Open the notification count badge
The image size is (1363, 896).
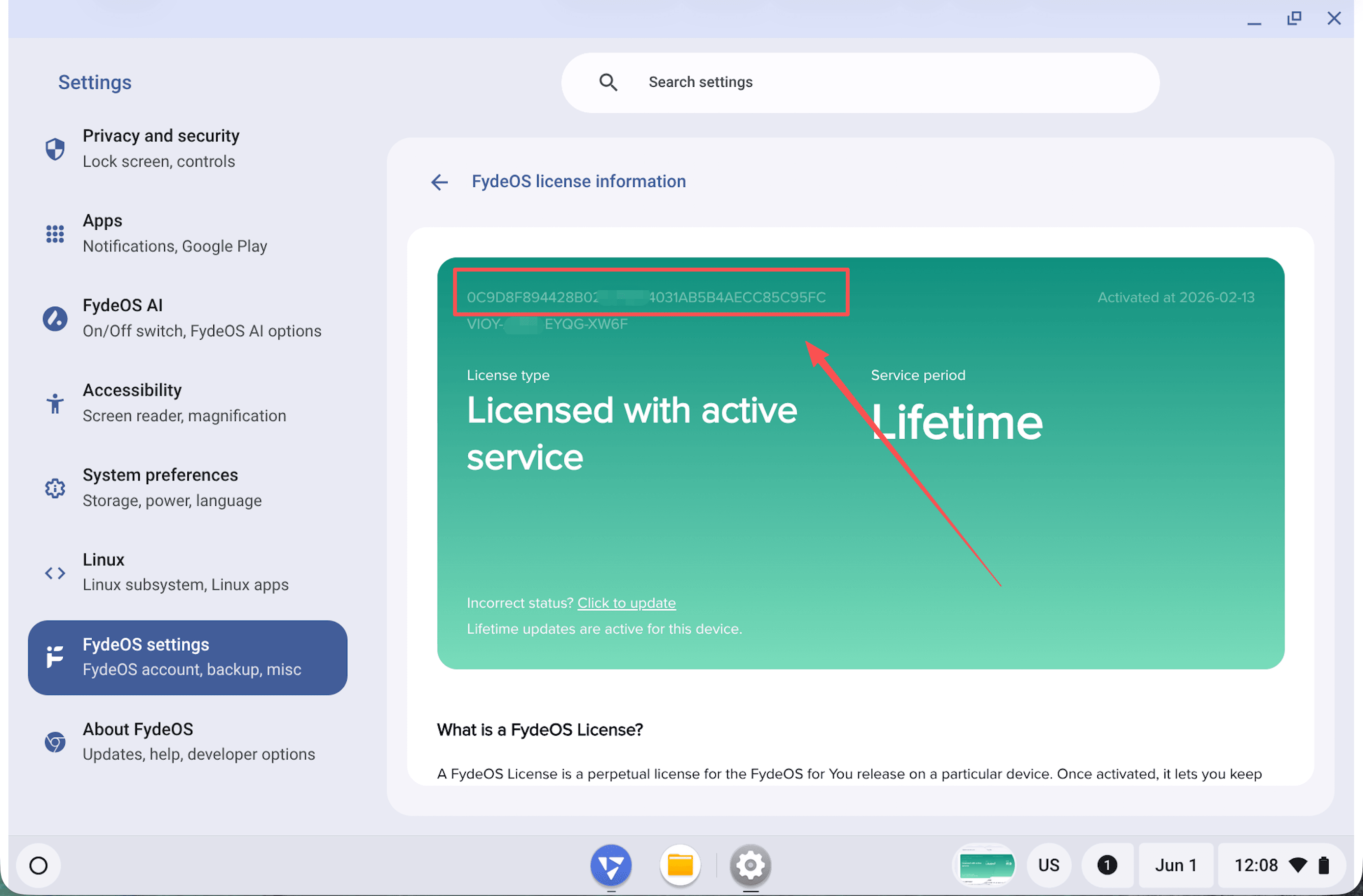1107,865
